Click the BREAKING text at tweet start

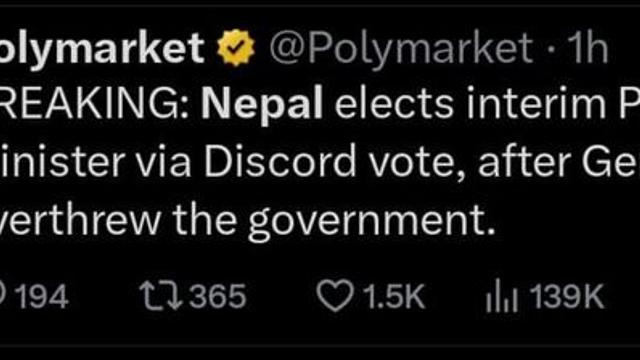point(95,103)
